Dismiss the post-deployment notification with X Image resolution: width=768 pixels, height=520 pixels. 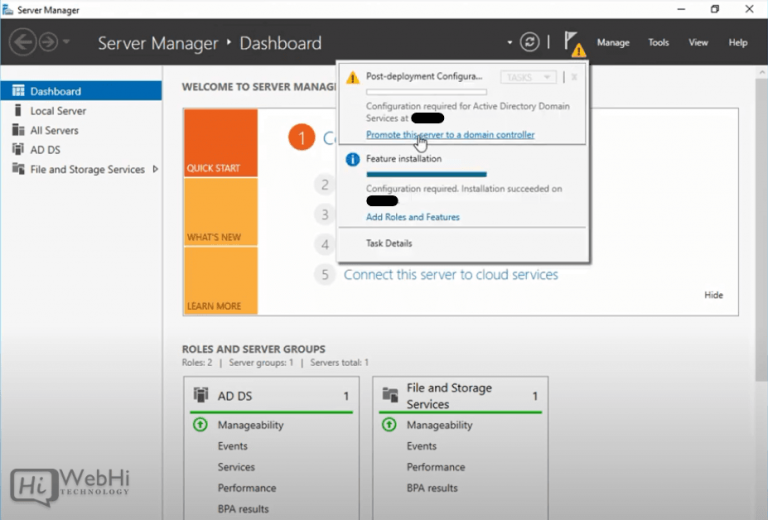pos(574,77)
